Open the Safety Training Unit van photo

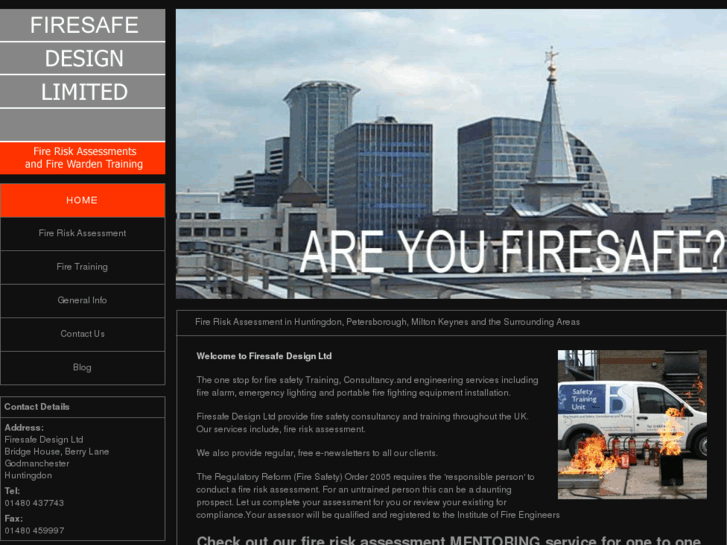632,424
